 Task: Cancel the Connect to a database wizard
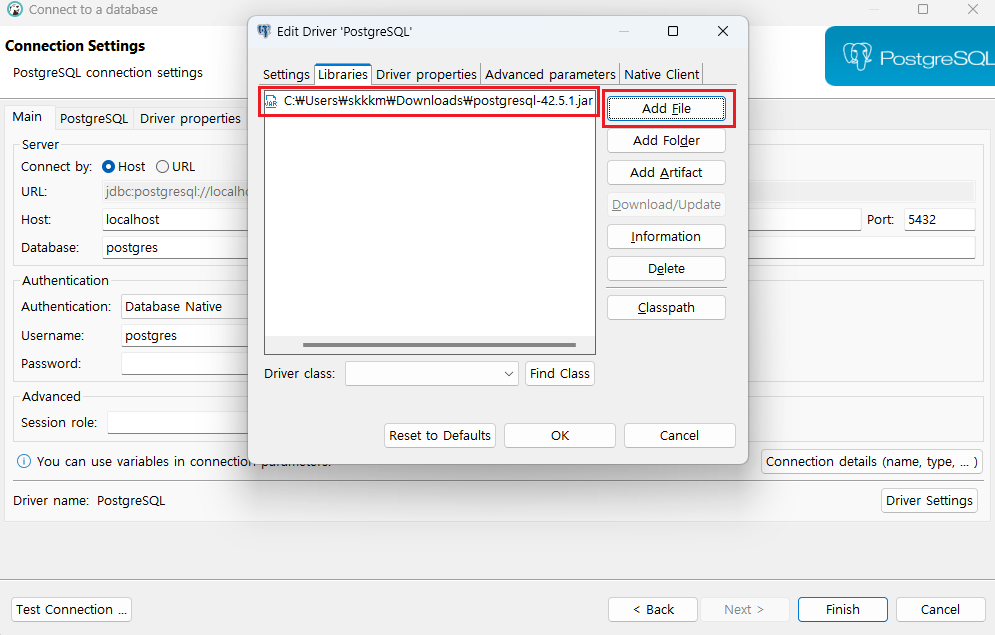point(940,610)
